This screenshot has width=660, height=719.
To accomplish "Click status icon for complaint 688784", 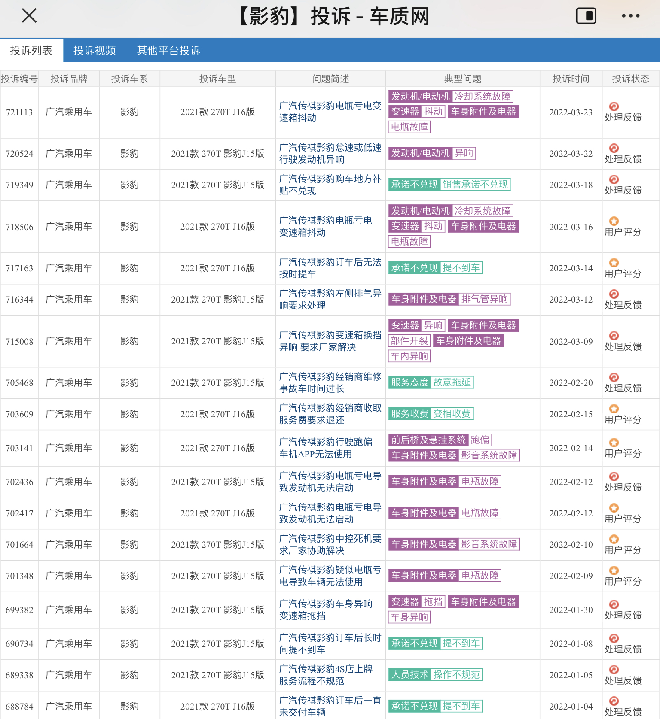I will tap(614, 701).
